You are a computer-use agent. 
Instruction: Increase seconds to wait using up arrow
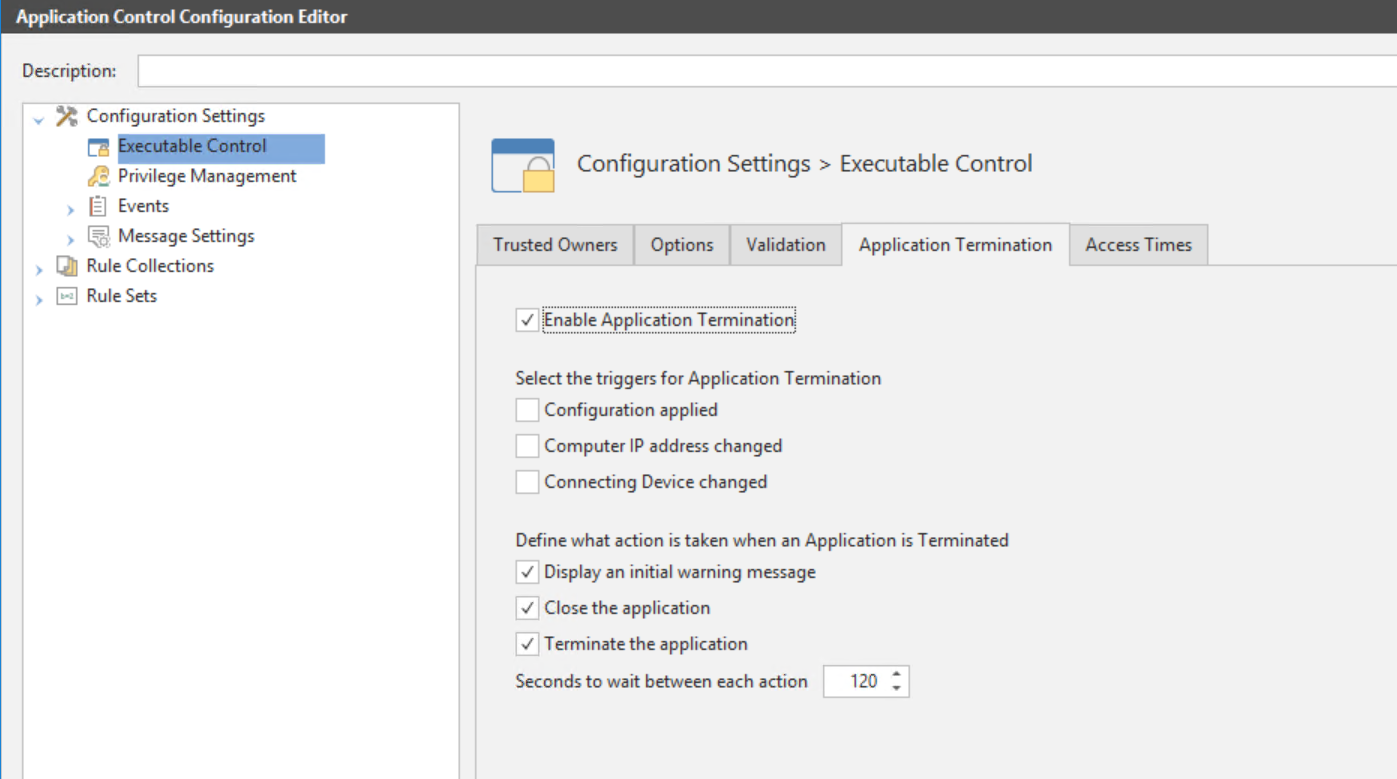tap(896, 674)
